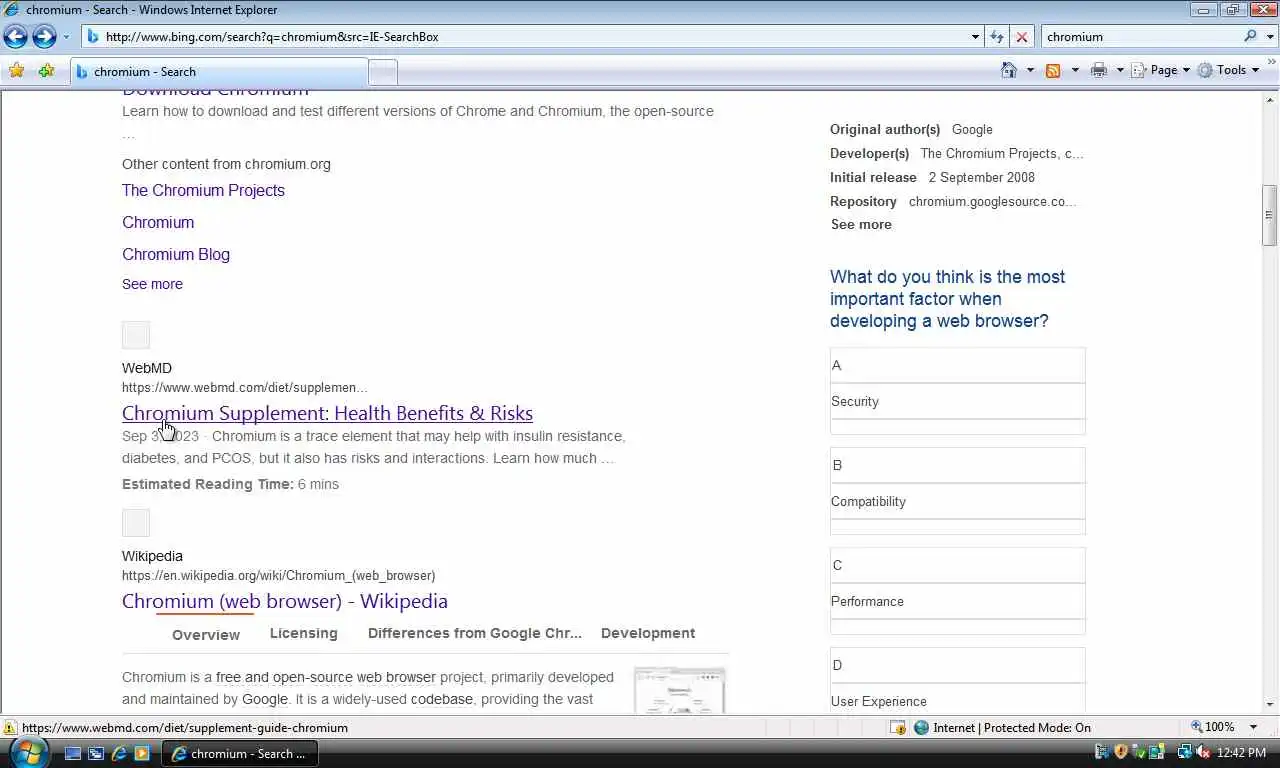Screen dimensions: 1280x768
Task: Open the Tools menu
Action: (x=1228, y=70)
